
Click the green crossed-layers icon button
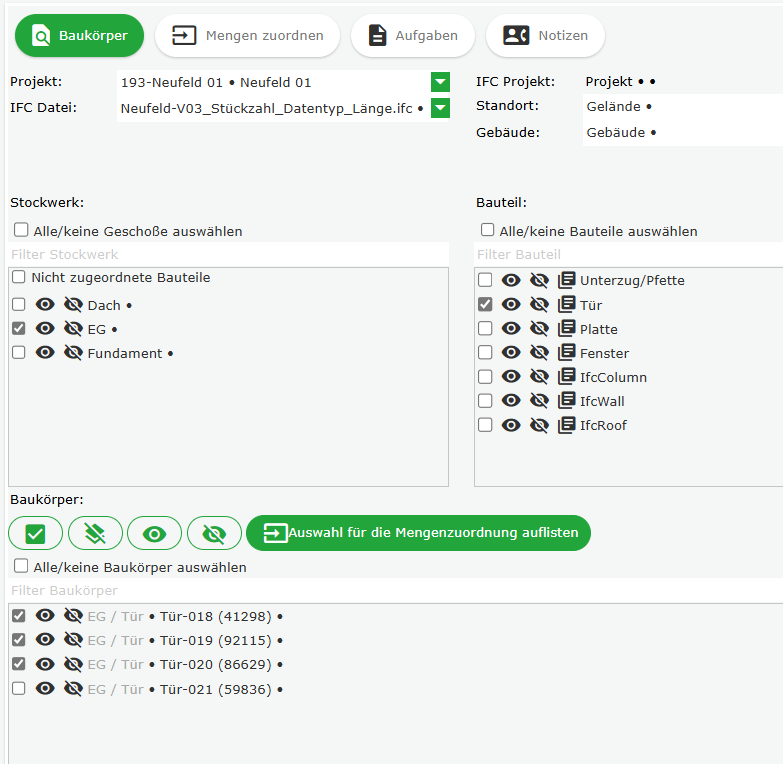click(95, 534)
